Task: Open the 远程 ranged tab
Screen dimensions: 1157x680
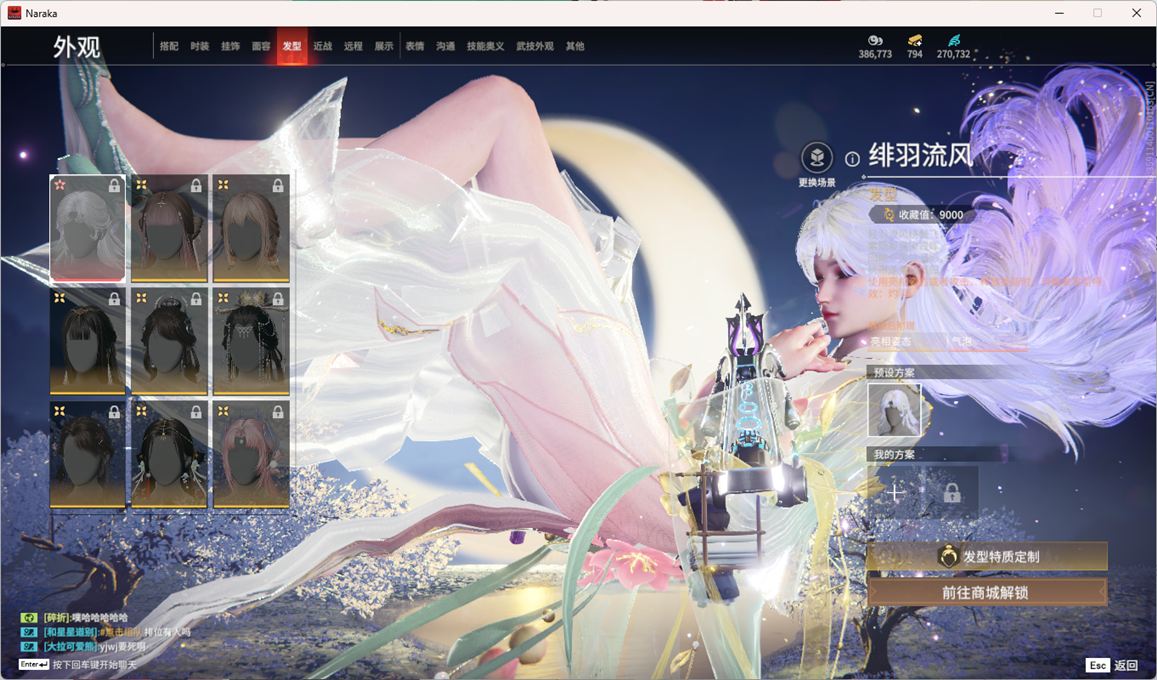Action: (x=353, y=46)
